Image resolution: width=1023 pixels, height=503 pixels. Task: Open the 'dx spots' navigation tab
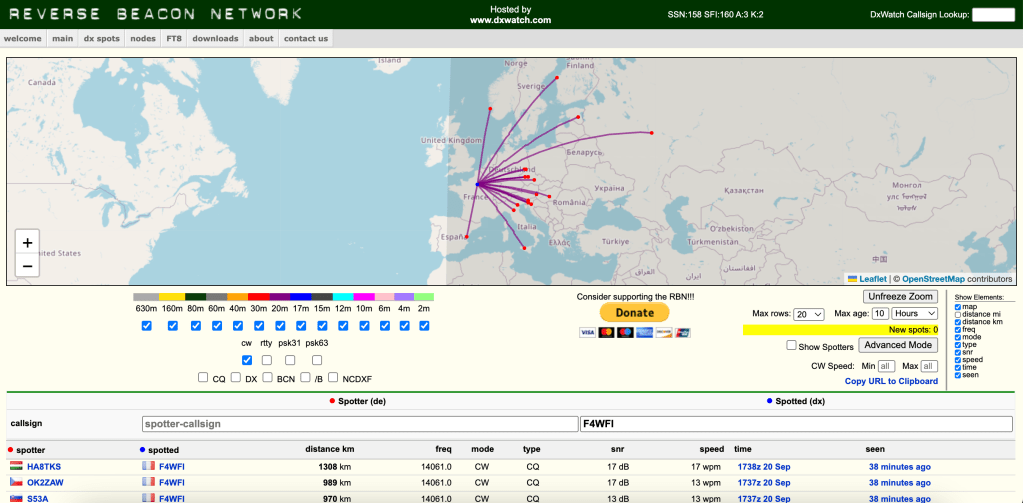(x=101, y=39)
